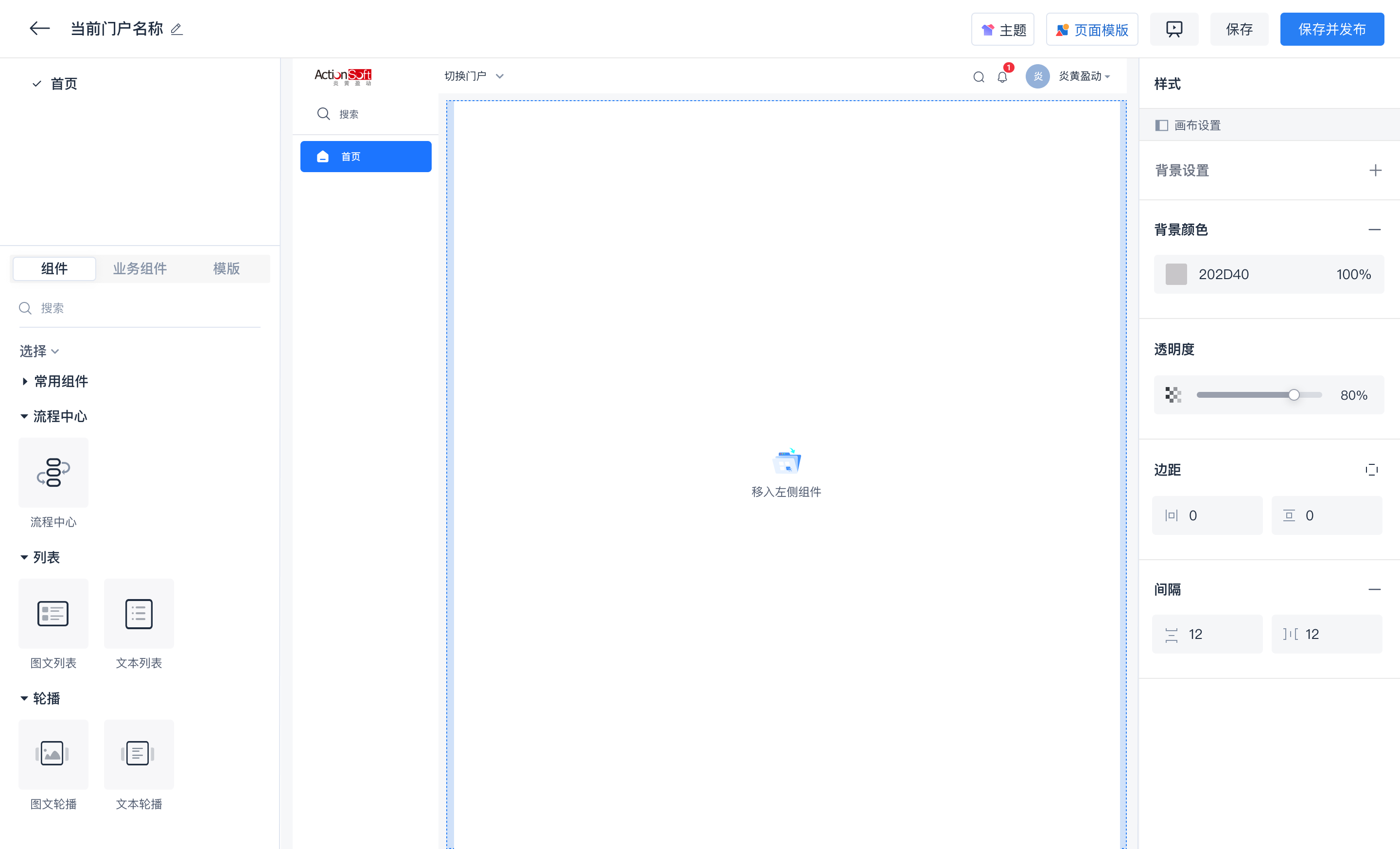Expand 背景设置 with the plus icon
Viewport: 1400px width, 849px height.
1375,171
